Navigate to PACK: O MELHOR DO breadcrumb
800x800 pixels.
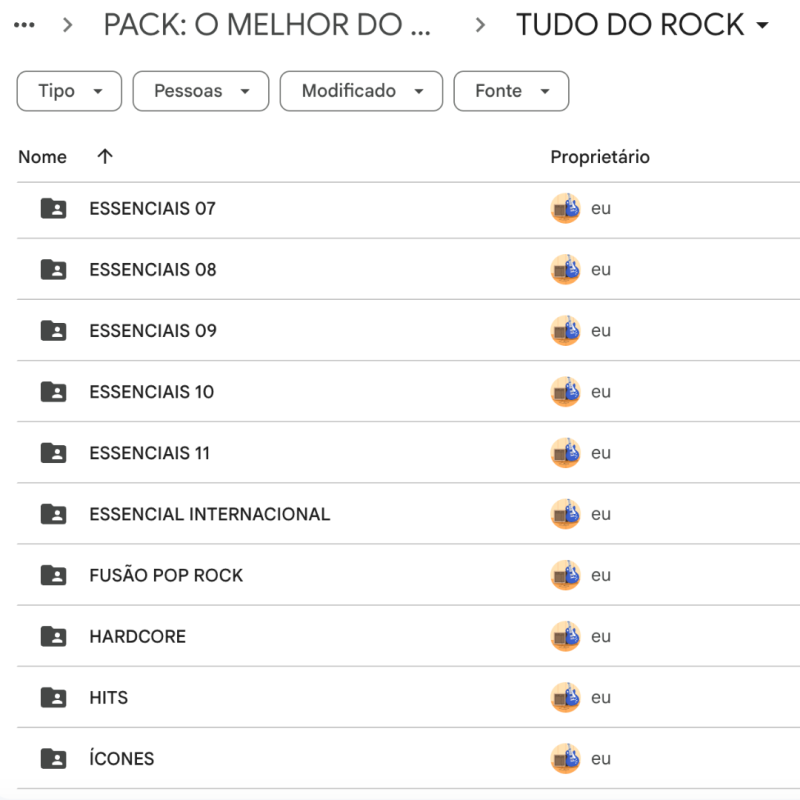point(267,25)
